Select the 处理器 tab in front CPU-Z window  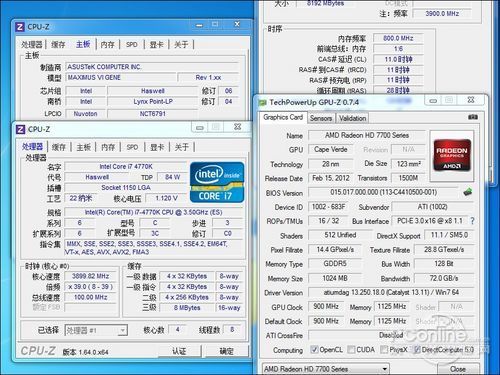tap(32, 147)
